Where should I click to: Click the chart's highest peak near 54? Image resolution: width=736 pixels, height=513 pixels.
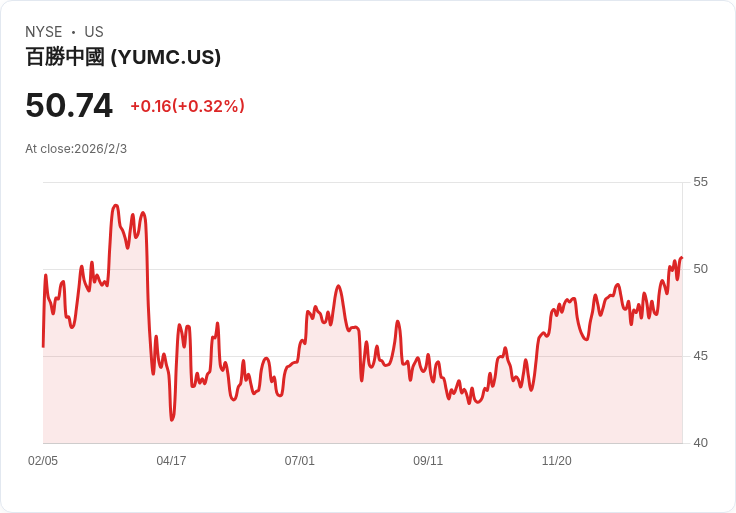coord(115,206)
